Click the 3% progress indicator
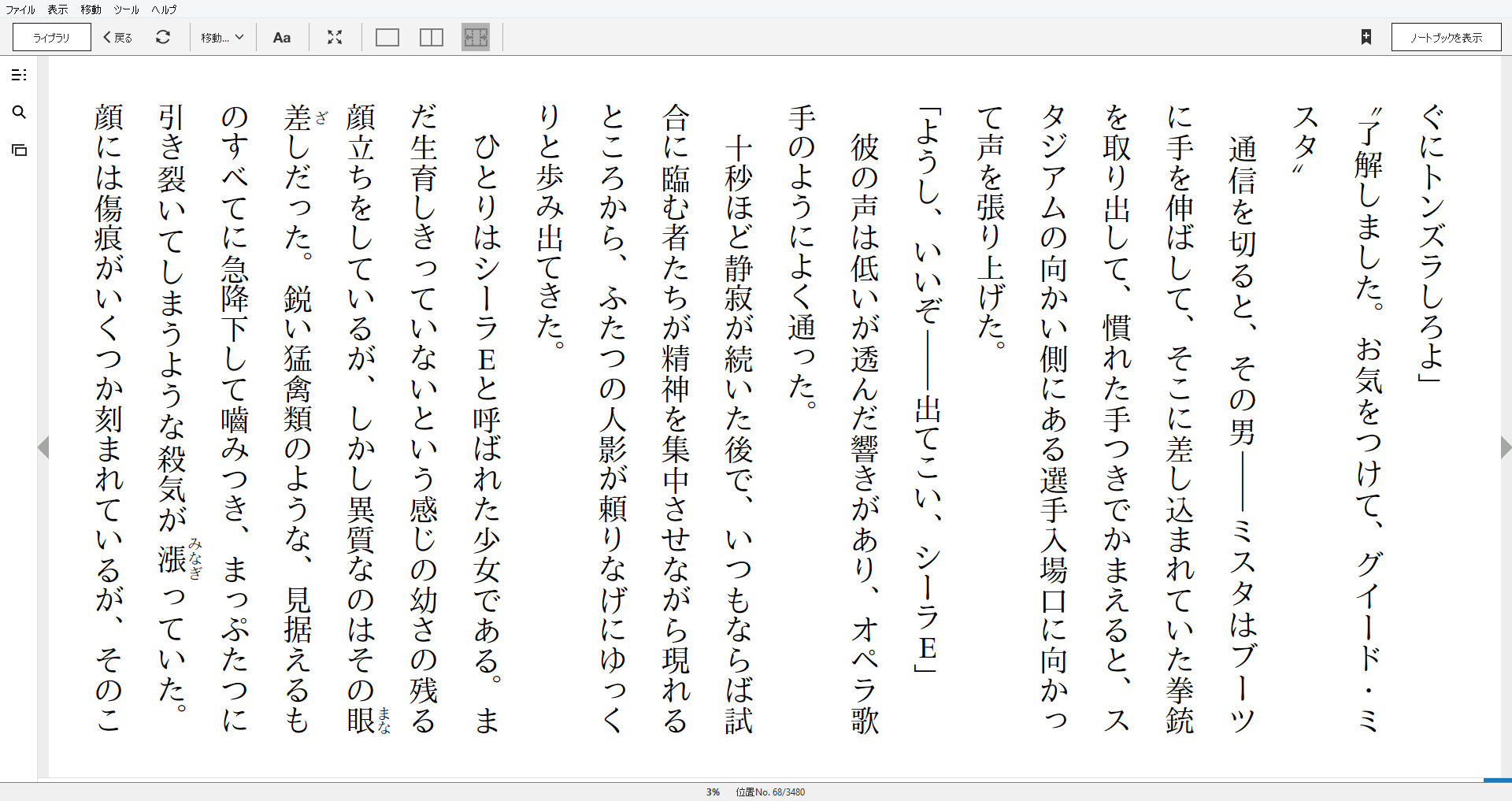This screenshot has height=801, width=1512. (x=713, y=792)
